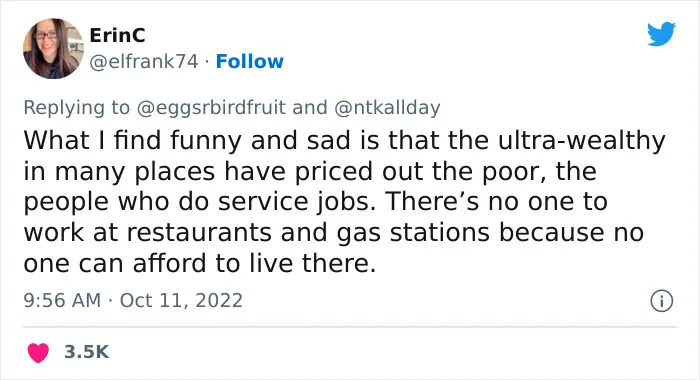This screenshot has width=700, height=380.
Task: Open the ErinC display name
Action: coord(117,35)
